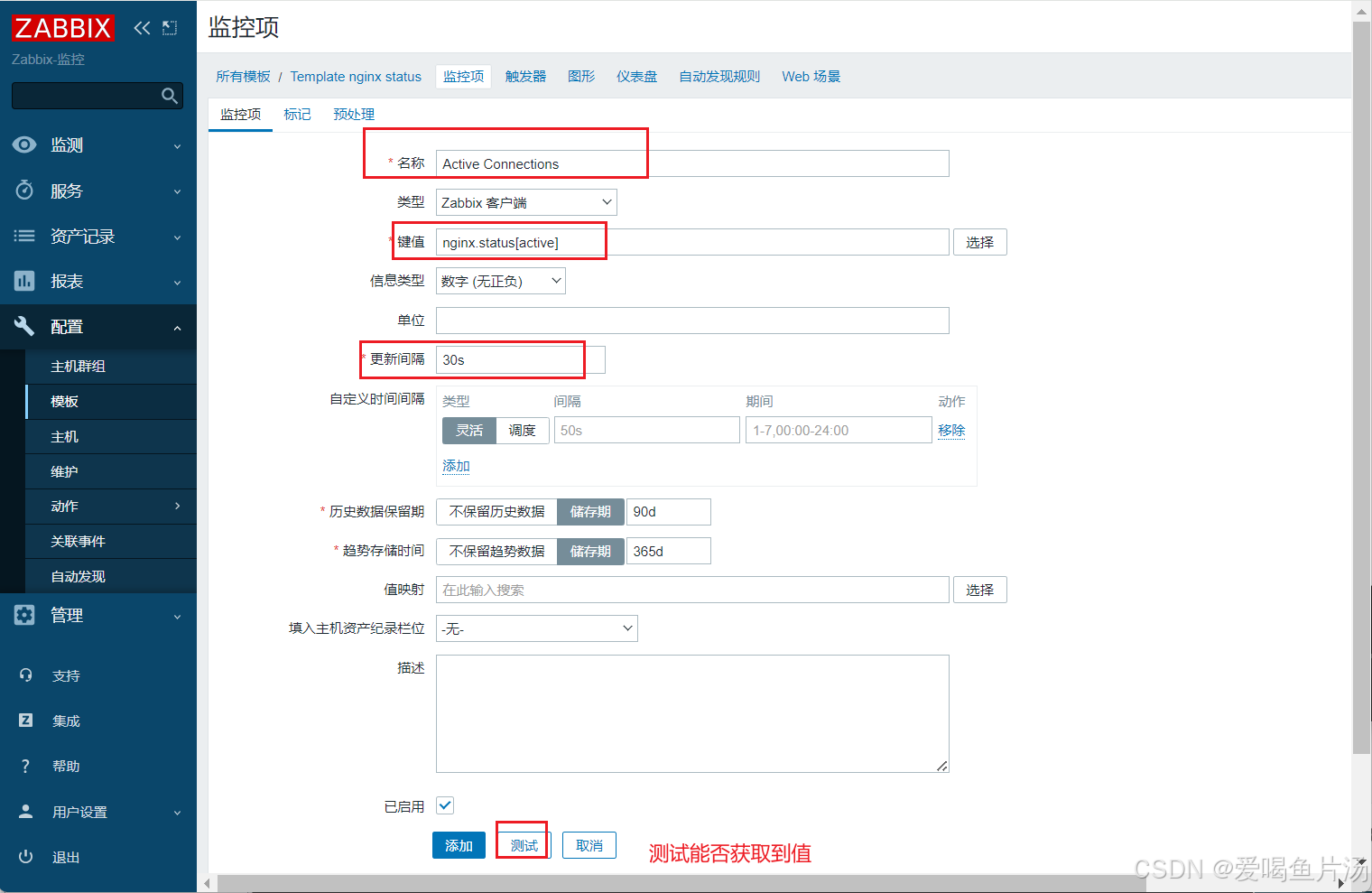Image resolution: width=1372 pixels, height=893 pixels.
Task: Focus the 更新间隔 field with 30s
Action: [521, 359]
